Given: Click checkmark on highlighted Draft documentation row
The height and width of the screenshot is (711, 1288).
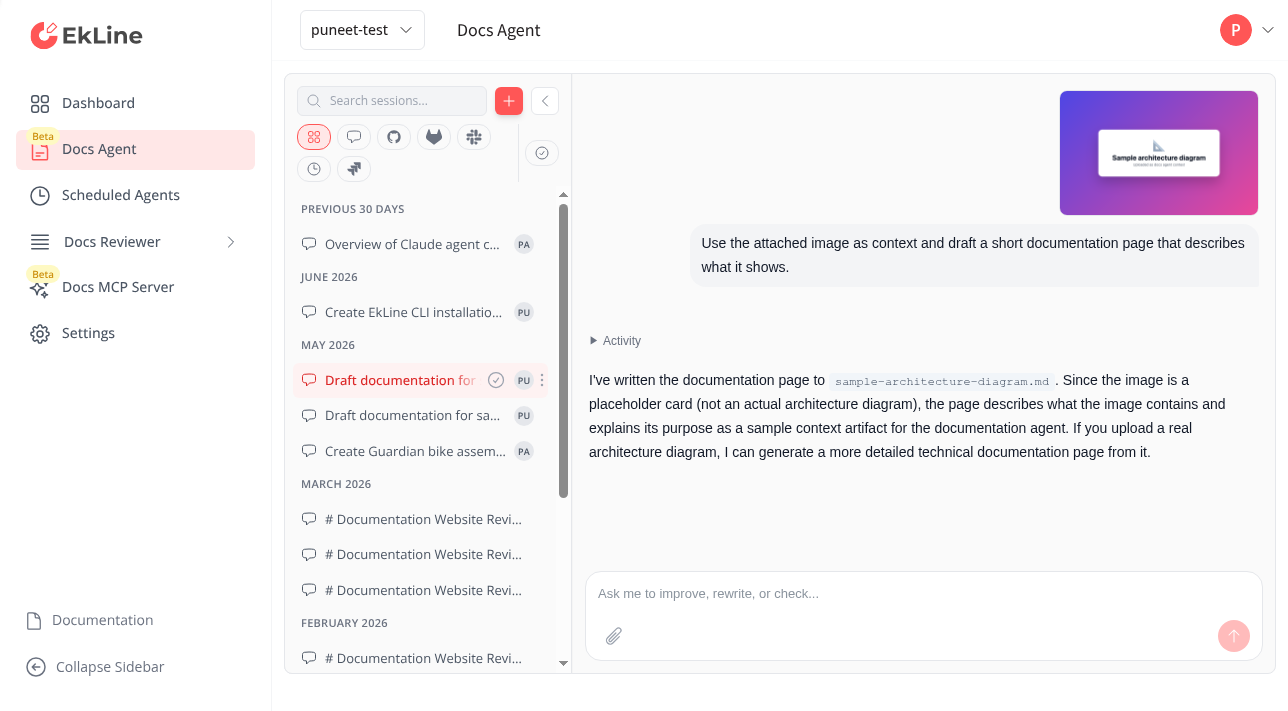Looking at the screenshot, I should tap(496, 380).
